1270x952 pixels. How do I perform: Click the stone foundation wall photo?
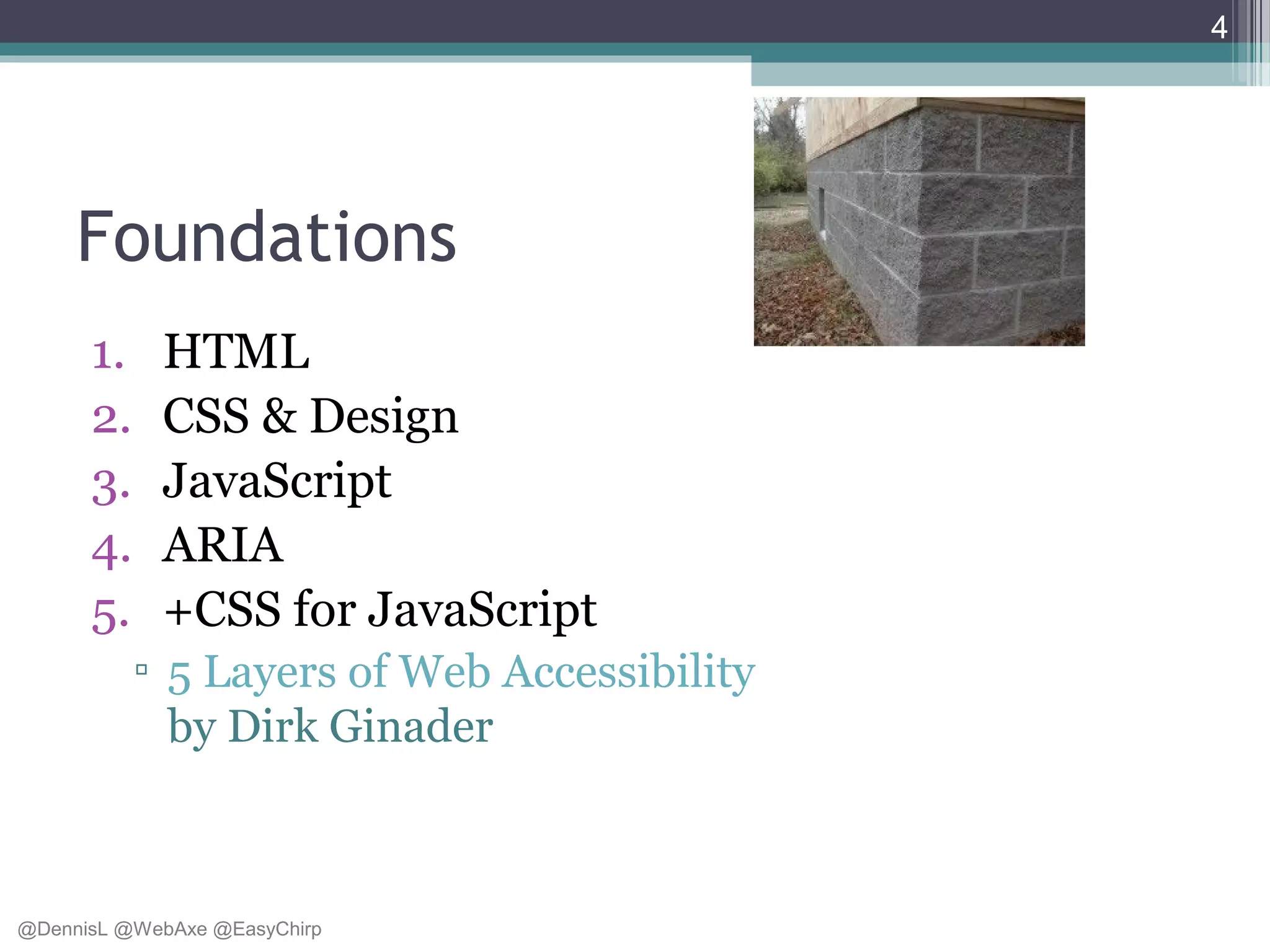[x=919, y=221]
